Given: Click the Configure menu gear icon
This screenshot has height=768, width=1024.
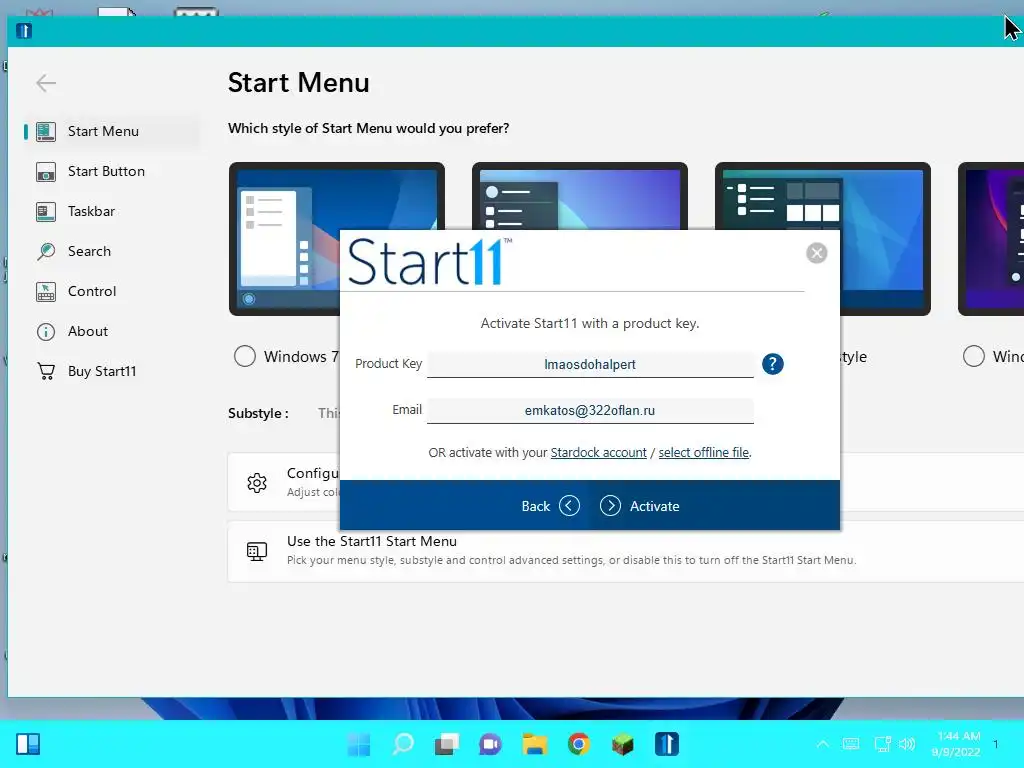Looking at the screenshot, I should pyautogui.click(x=257, y=483).
